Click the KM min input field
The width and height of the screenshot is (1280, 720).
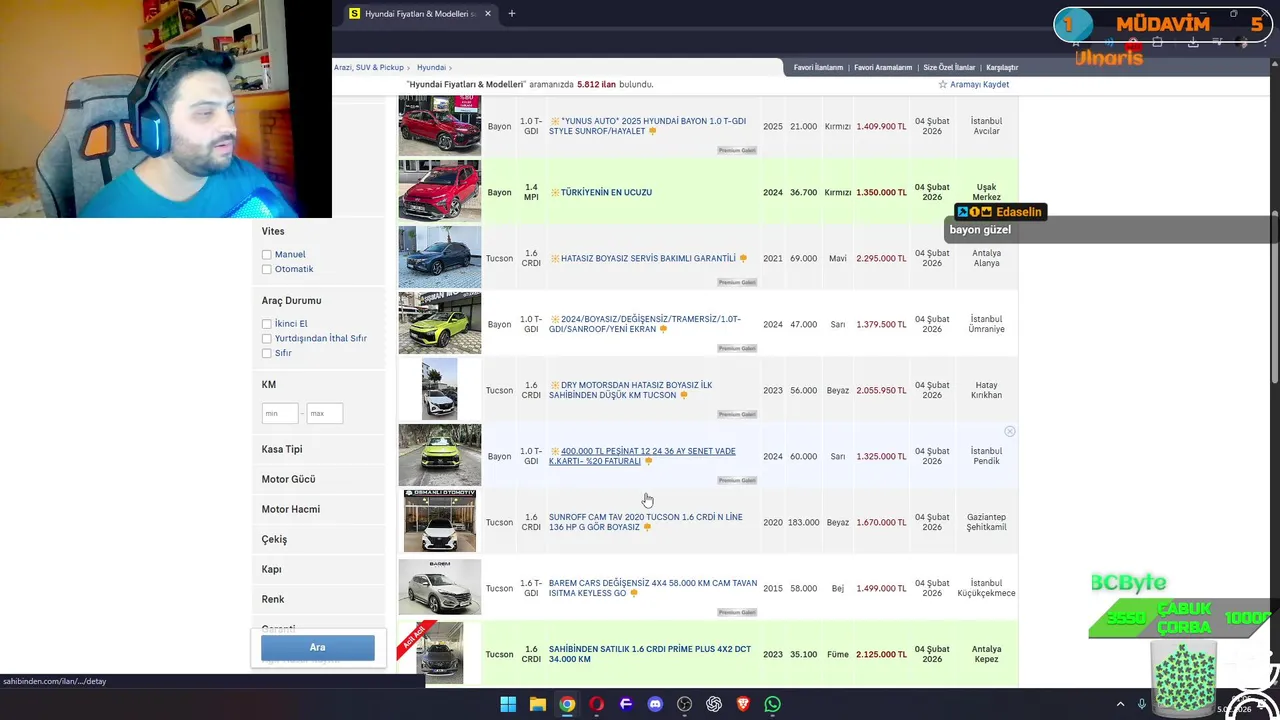(x=280, y=413)
